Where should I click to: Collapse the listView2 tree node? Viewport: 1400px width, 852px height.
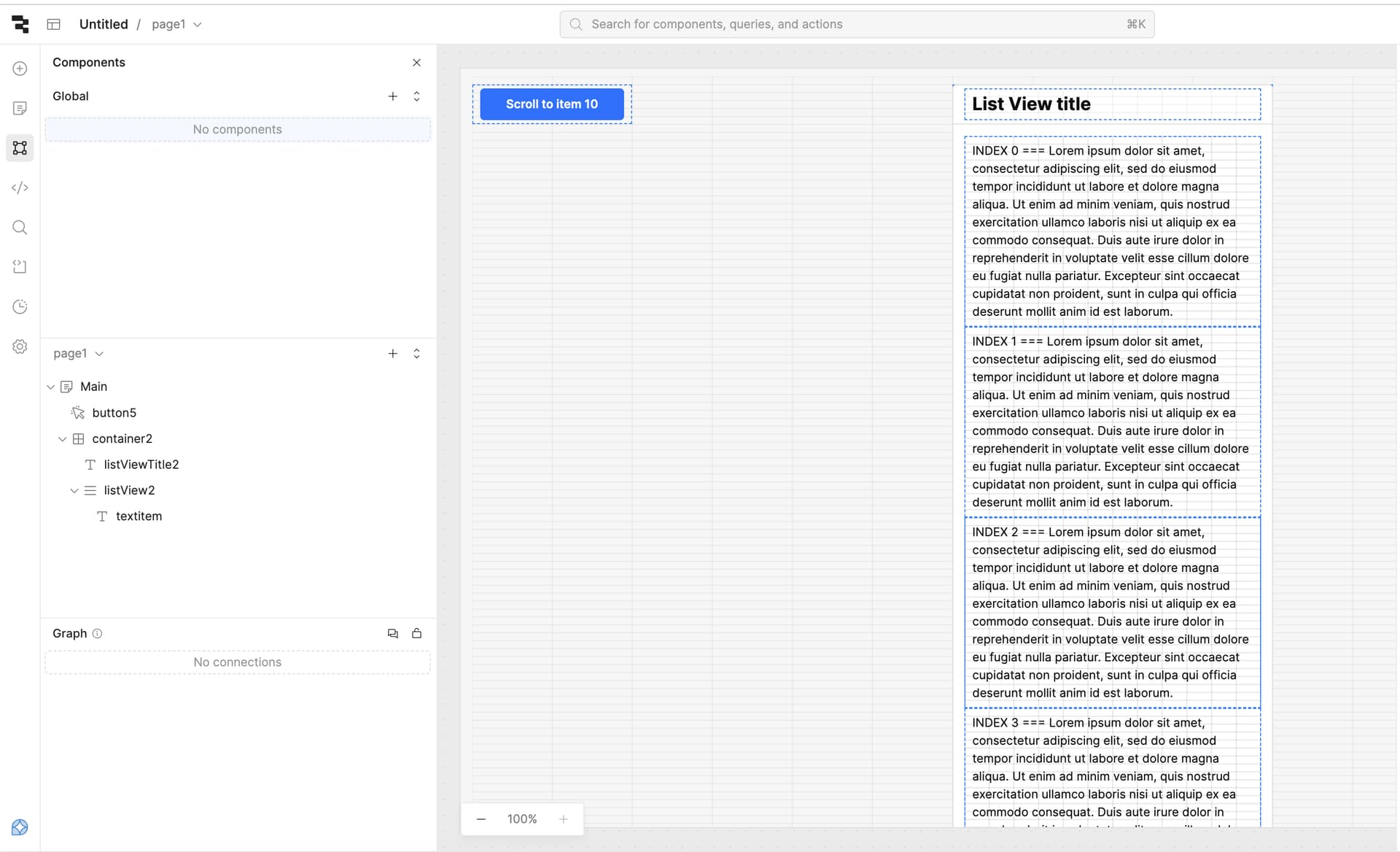click(x=74, y=491)
